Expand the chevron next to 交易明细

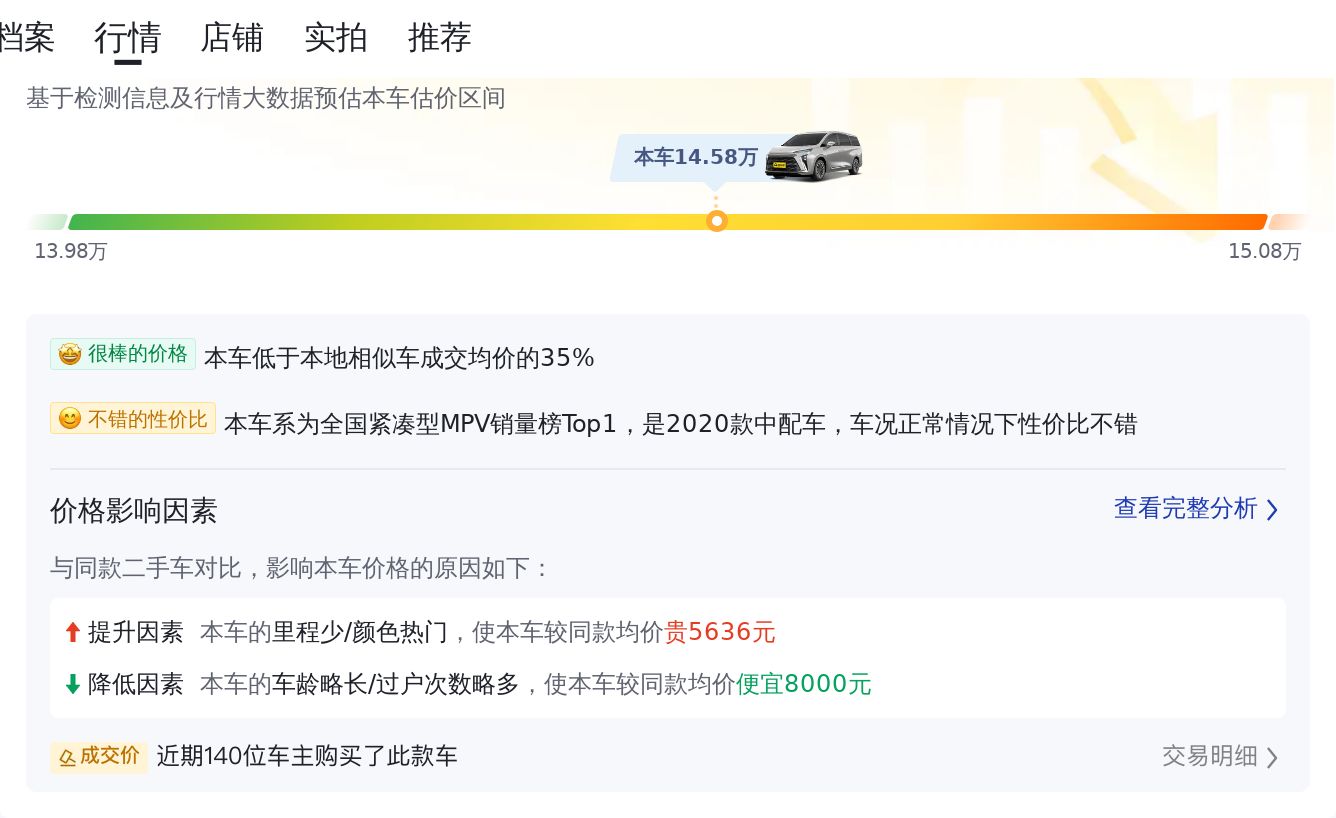(1272, 757)
